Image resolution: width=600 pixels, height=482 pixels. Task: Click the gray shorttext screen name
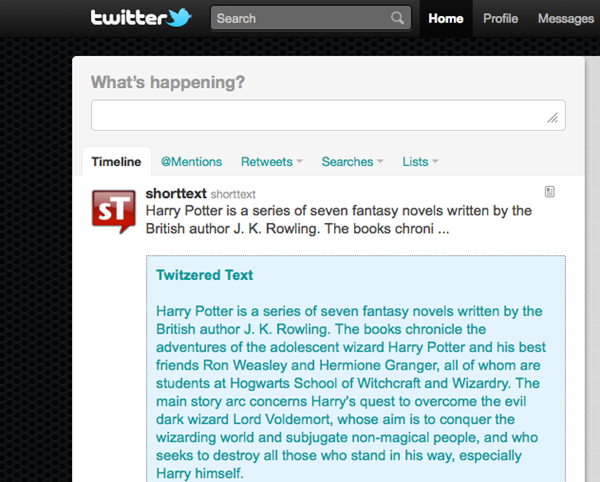[x=233, y=193]
